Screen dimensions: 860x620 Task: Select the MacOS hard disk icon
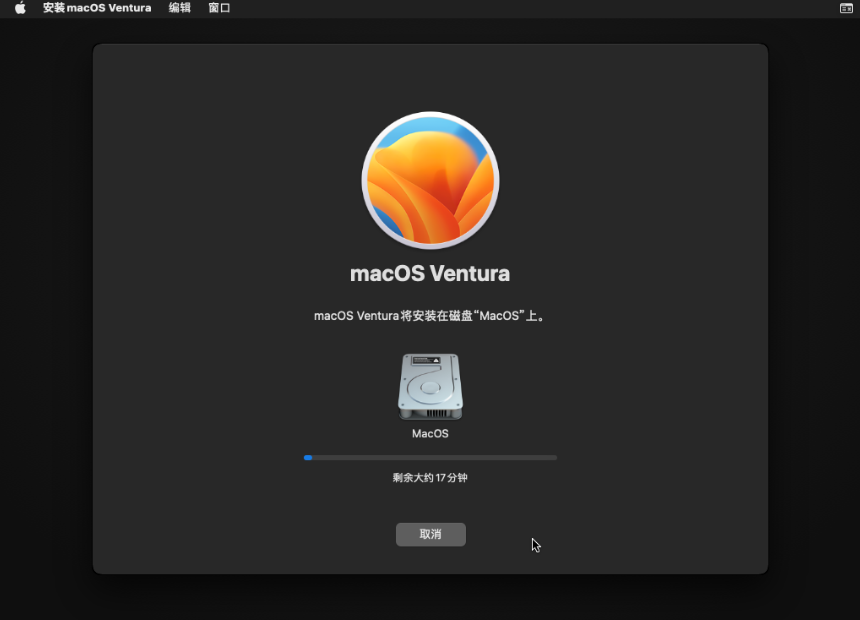(430, 386)
